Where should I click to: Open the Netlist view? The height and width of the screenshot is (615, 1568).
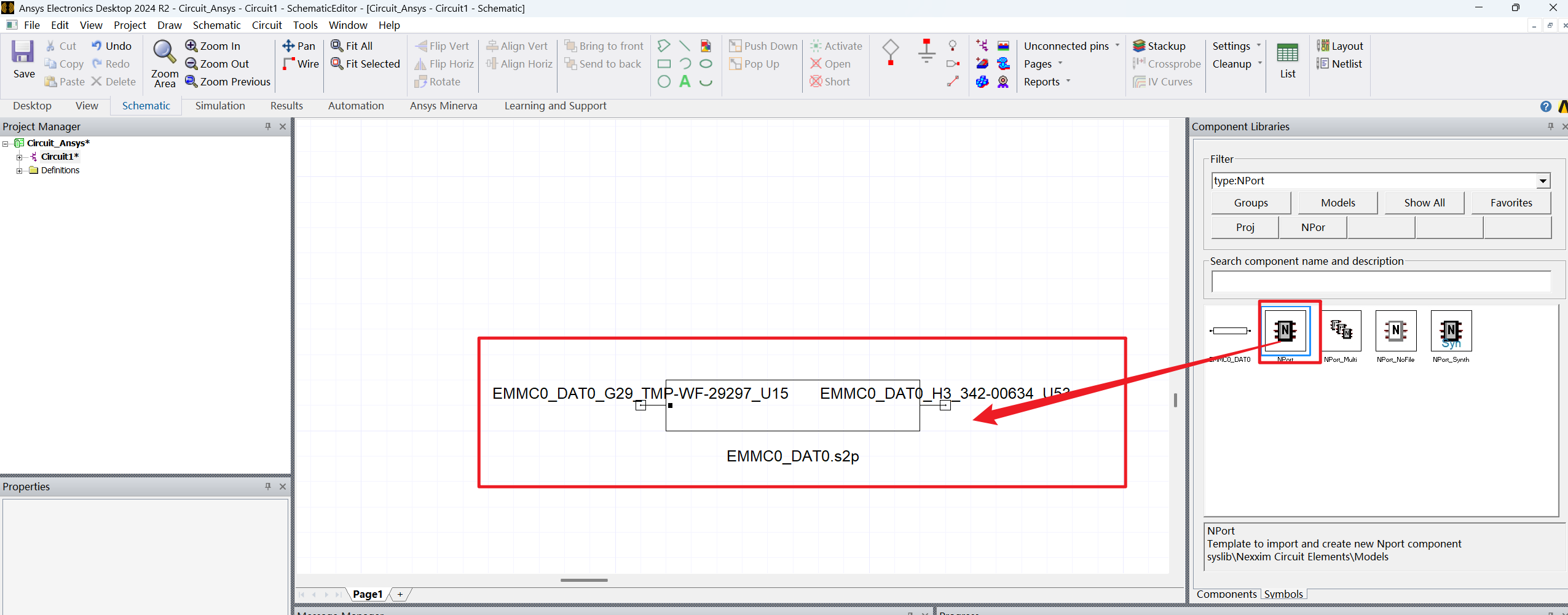pos(1339,64)
